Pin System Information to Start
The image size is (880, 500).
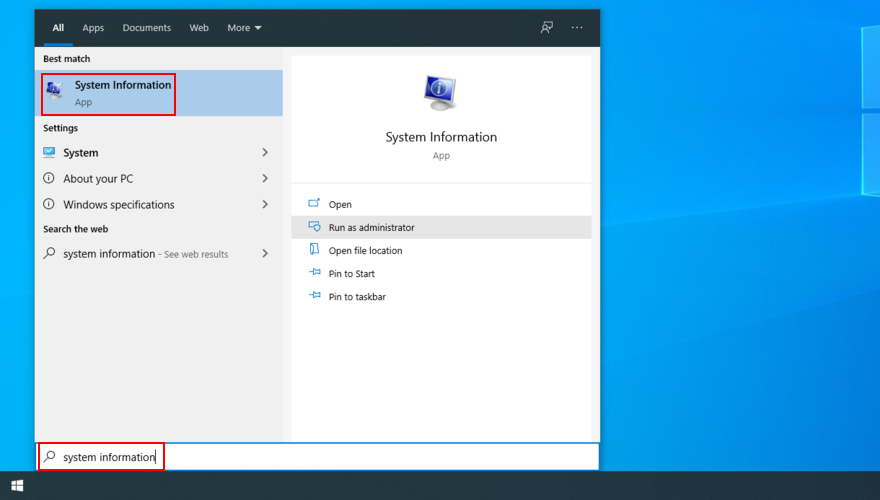click(351, 274)
